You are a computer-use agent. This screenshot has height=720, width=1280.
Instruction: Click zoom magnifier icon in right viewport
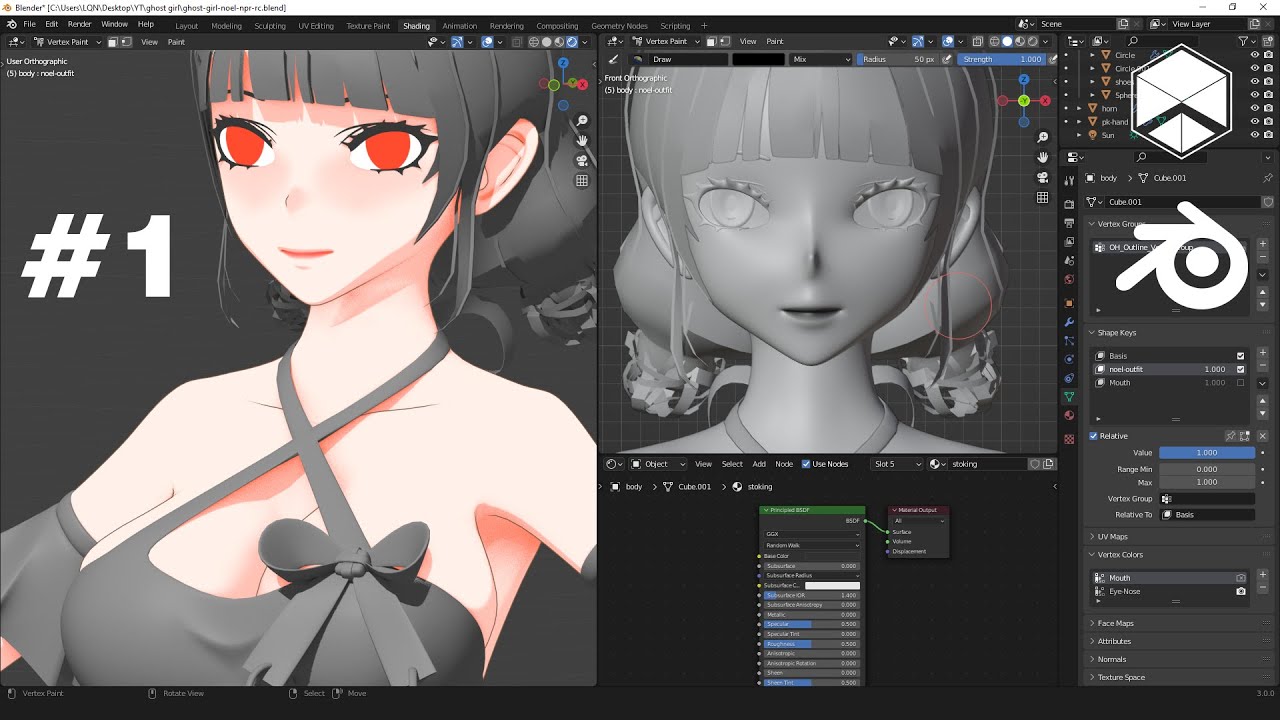(1042, 137)
